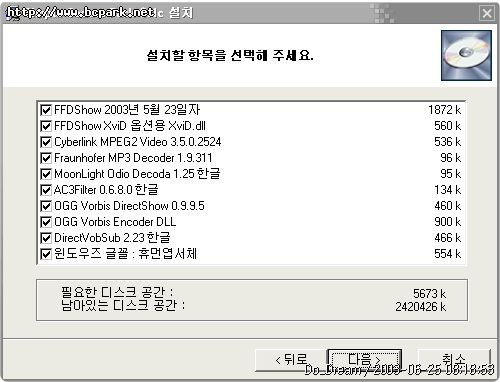
Task: Select the '134 k' size value
Action: pos(448,190)
